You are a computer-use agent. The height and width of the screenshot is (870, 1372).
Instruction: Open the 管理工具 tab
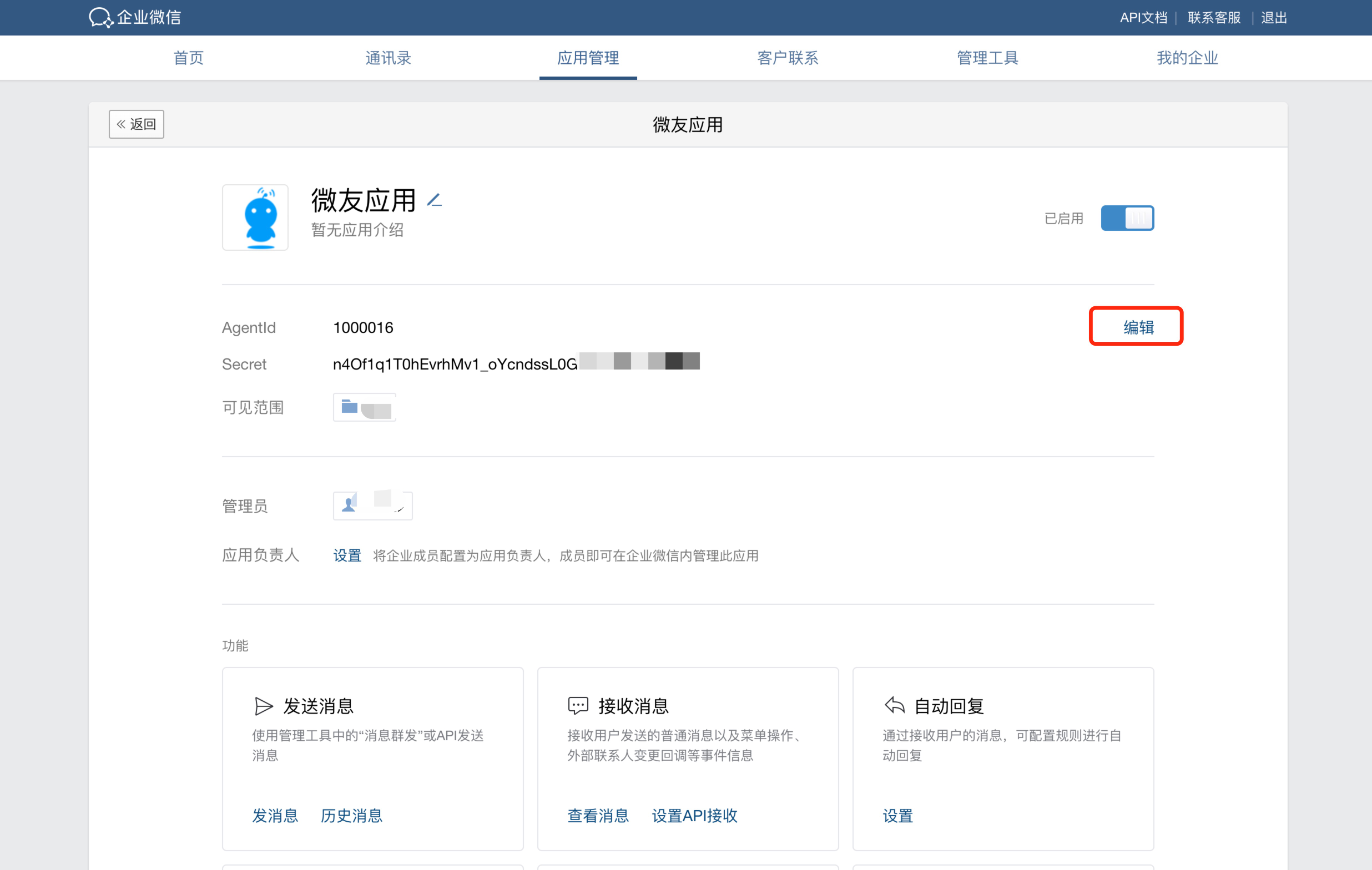(x=987, y=58)
